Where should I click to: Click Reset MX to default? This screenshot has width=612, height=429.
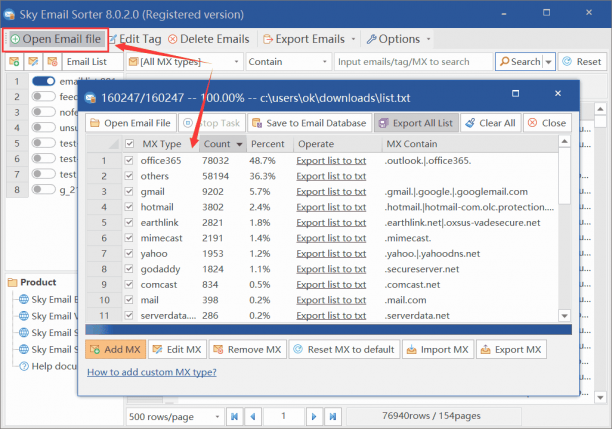[x=344, y=349]
